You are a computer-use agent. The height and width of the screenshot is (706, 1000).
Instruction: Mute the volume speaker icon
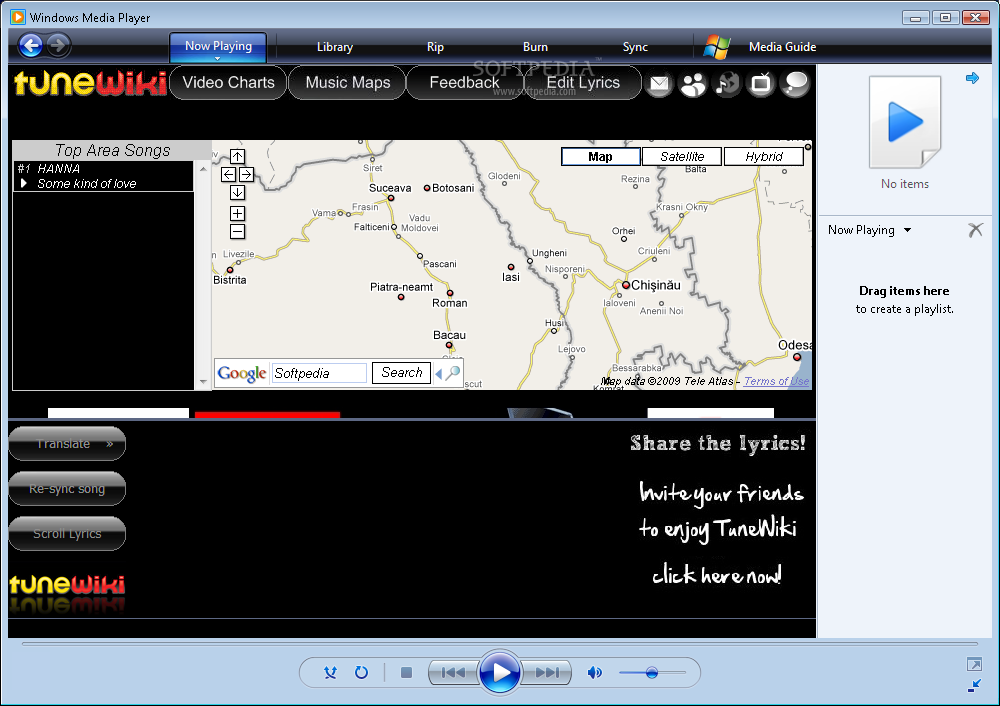click(x=594, y=672)
